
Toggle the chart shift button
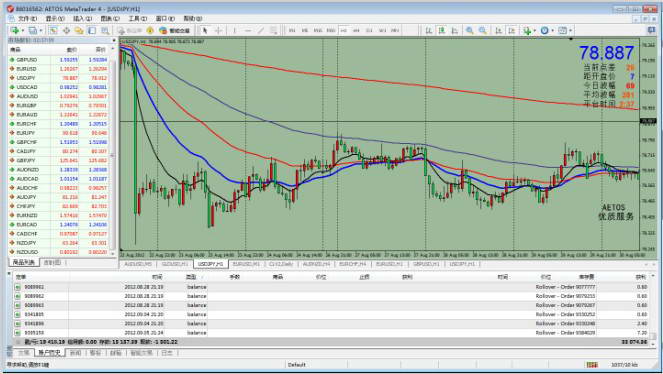(512, 30)
